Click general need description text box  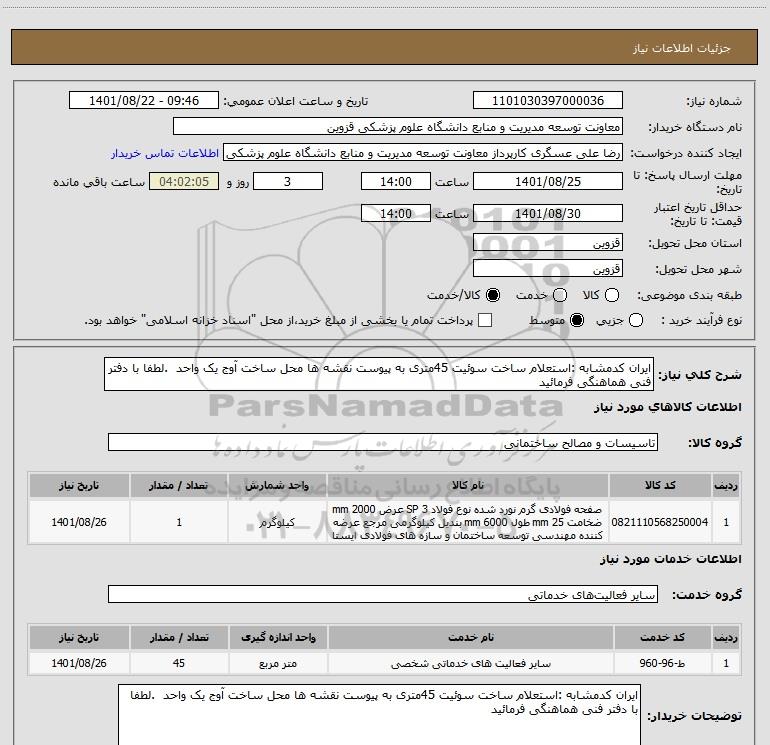pyautogui.click(x=379, y=375)
